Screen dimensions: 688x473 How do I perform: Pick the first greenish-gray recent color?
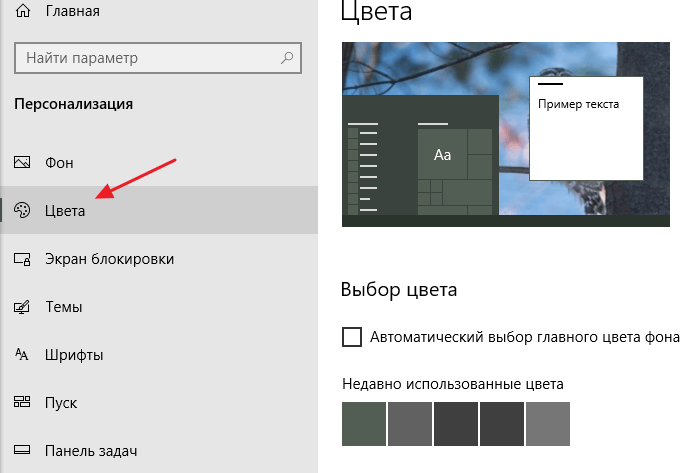point(364,424)
